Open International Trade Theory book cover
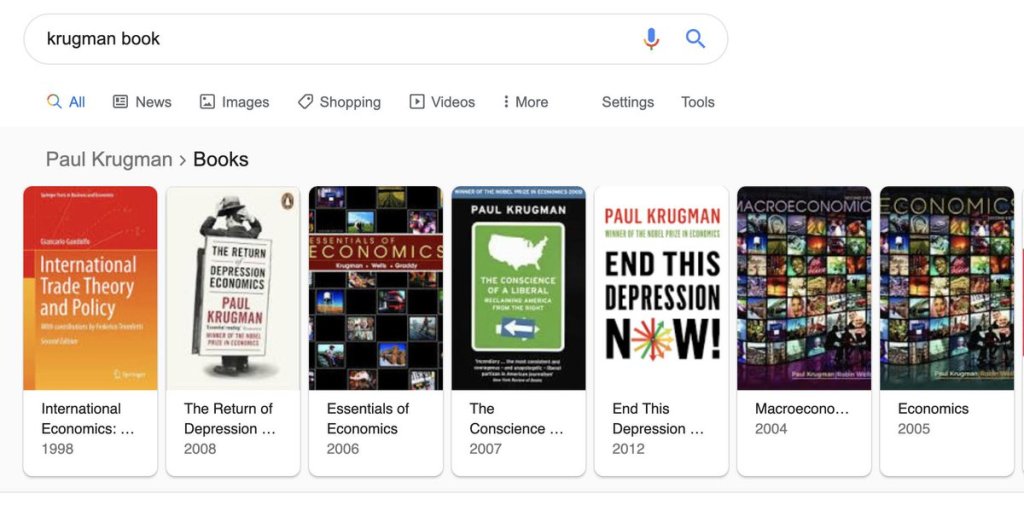Screen dimensions: 1024x505 tap(90, 288)
